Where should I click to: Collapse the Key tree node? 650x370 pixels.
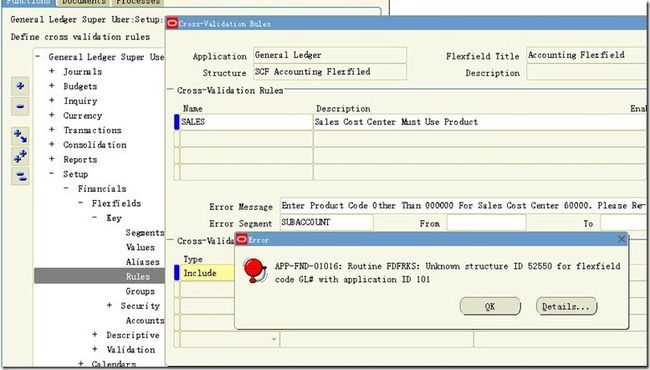coord(95,218)
